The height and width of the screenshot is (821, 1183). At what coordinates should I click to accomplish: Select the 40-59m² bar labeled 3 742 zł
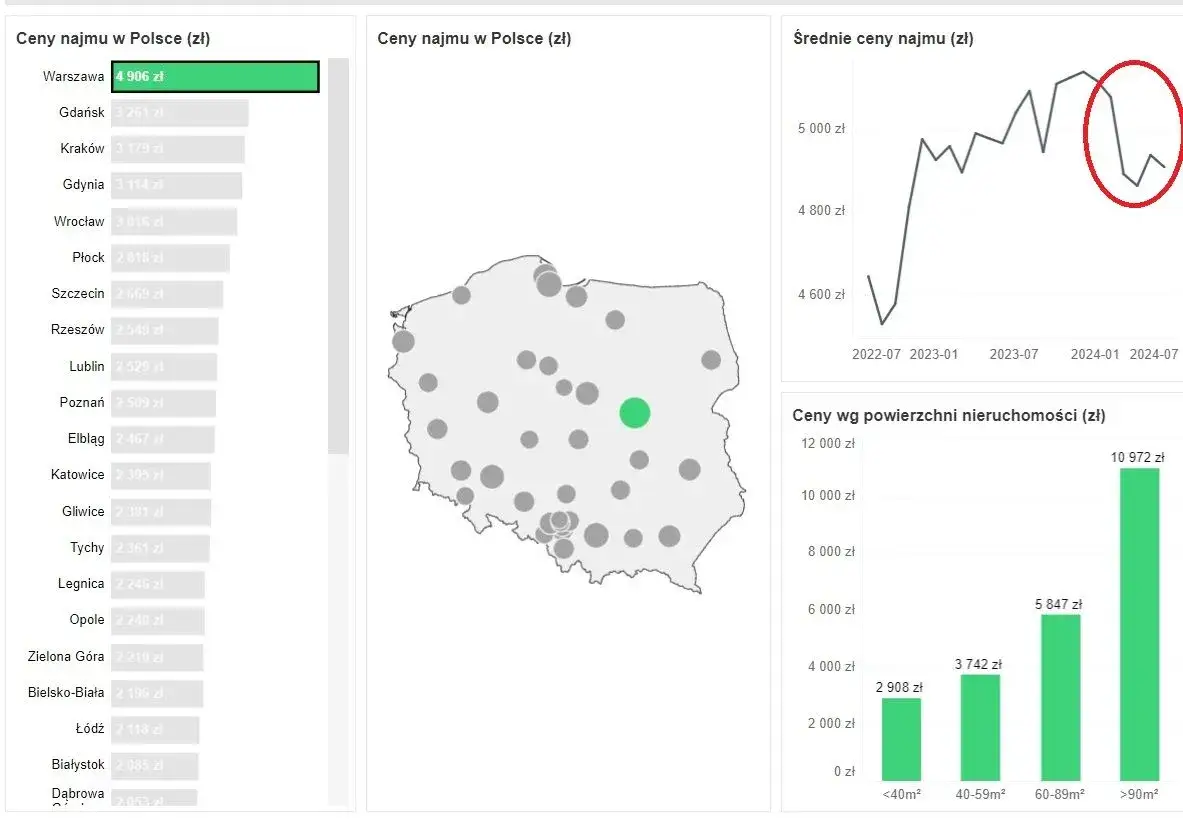[x=980, y=727]
